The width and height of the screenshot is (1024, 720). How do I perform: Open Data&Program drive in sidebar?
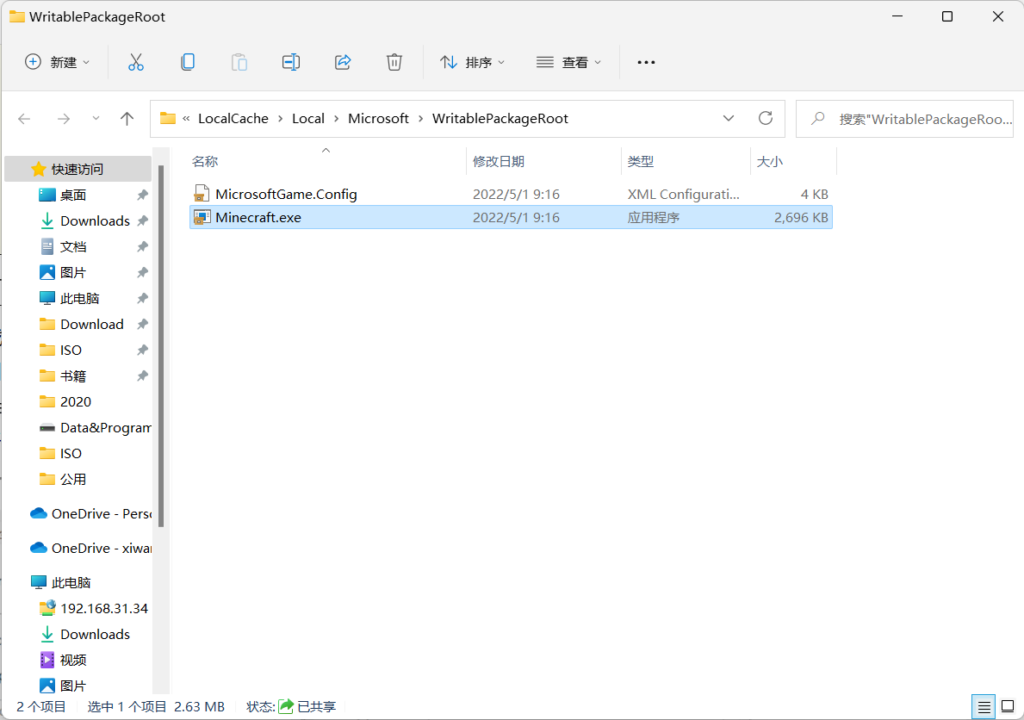coord(104,428)
